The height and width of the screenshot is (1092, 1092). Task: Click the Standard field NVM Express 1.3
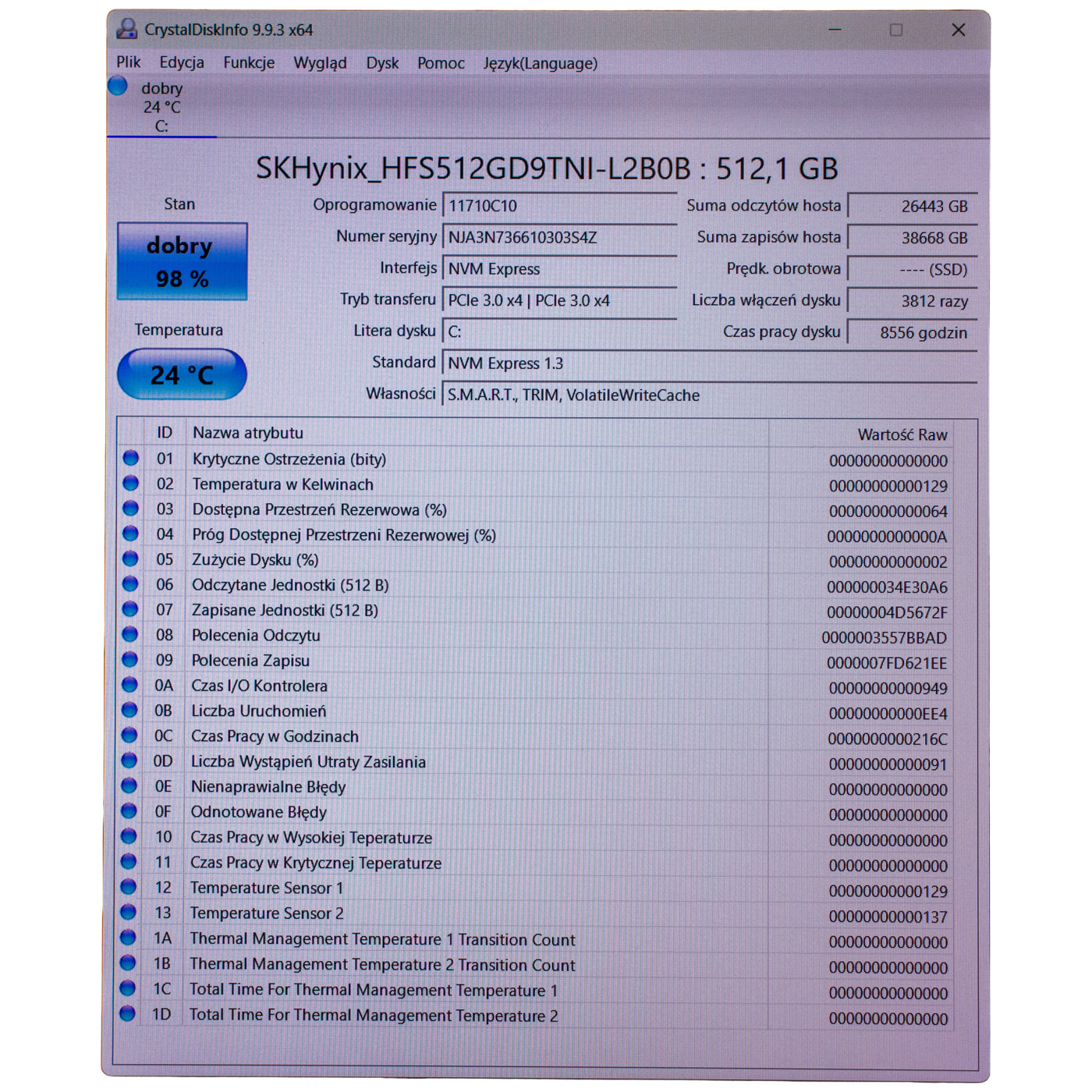coord(709,363)
